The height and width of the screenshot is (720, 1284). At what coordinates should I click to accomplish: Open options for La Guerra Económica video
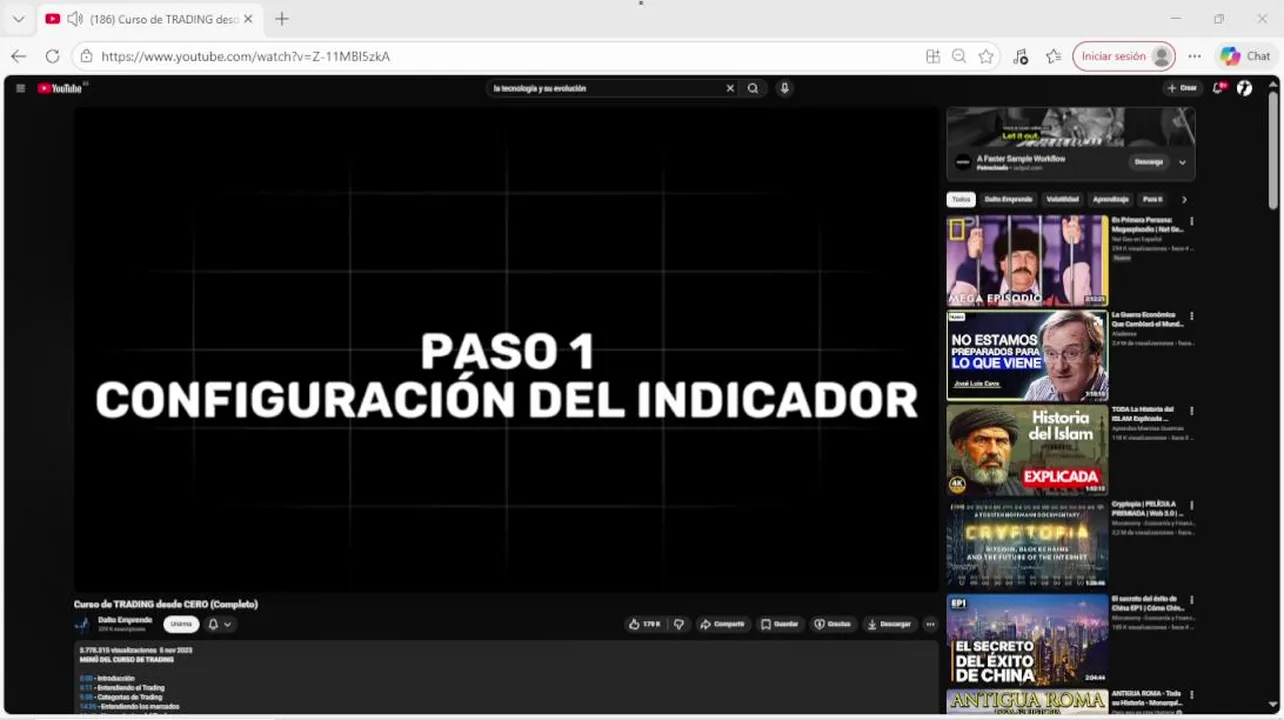pos(1191,316)
